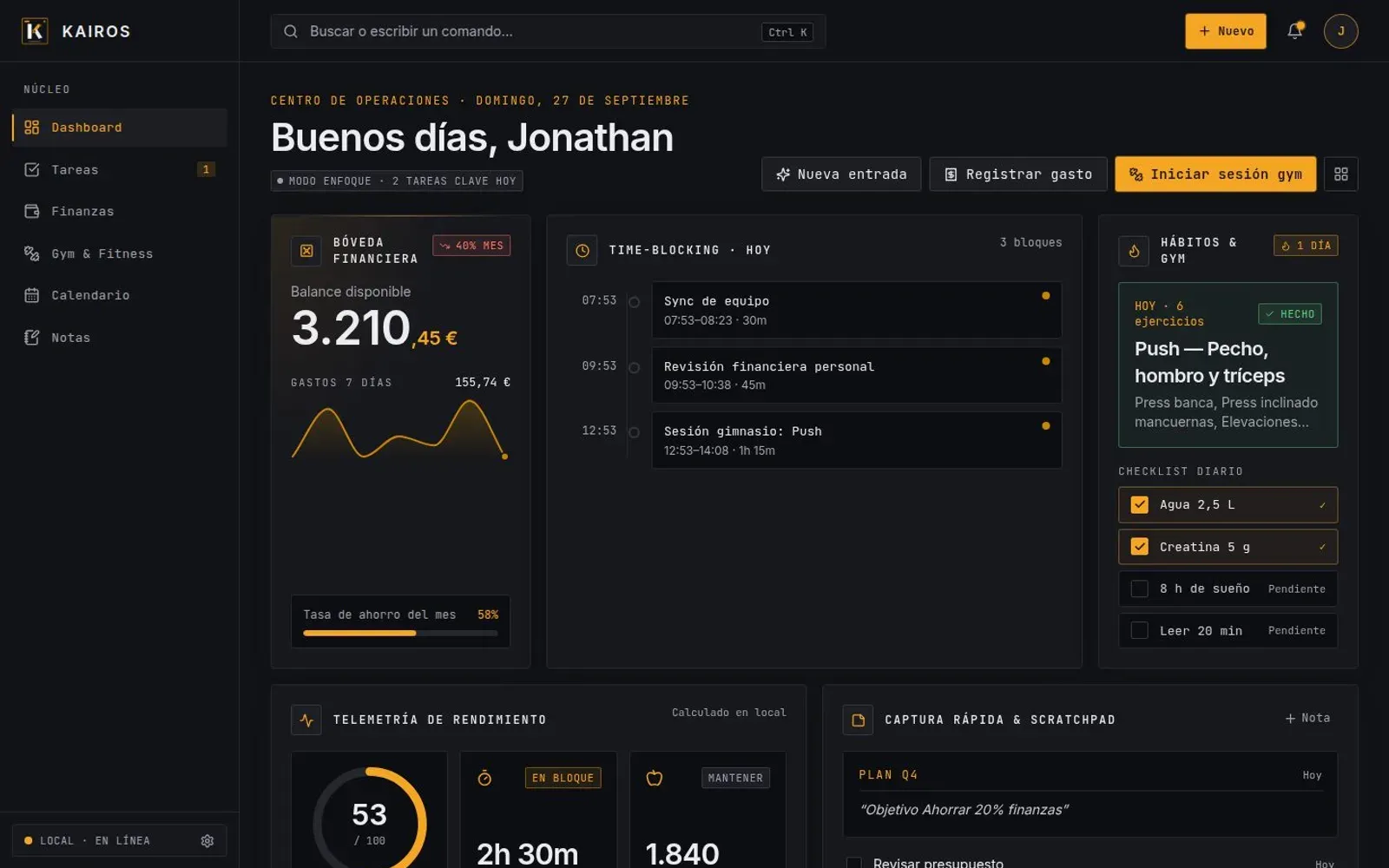
Task: Go to Dashboard in sidebar
Action: (120, 128)
